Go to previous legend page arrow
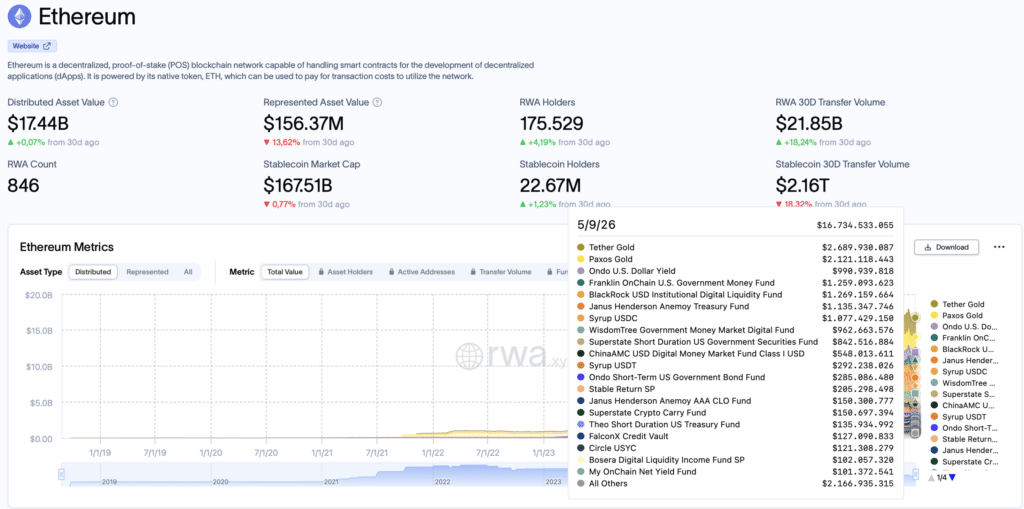 (931, 478)
